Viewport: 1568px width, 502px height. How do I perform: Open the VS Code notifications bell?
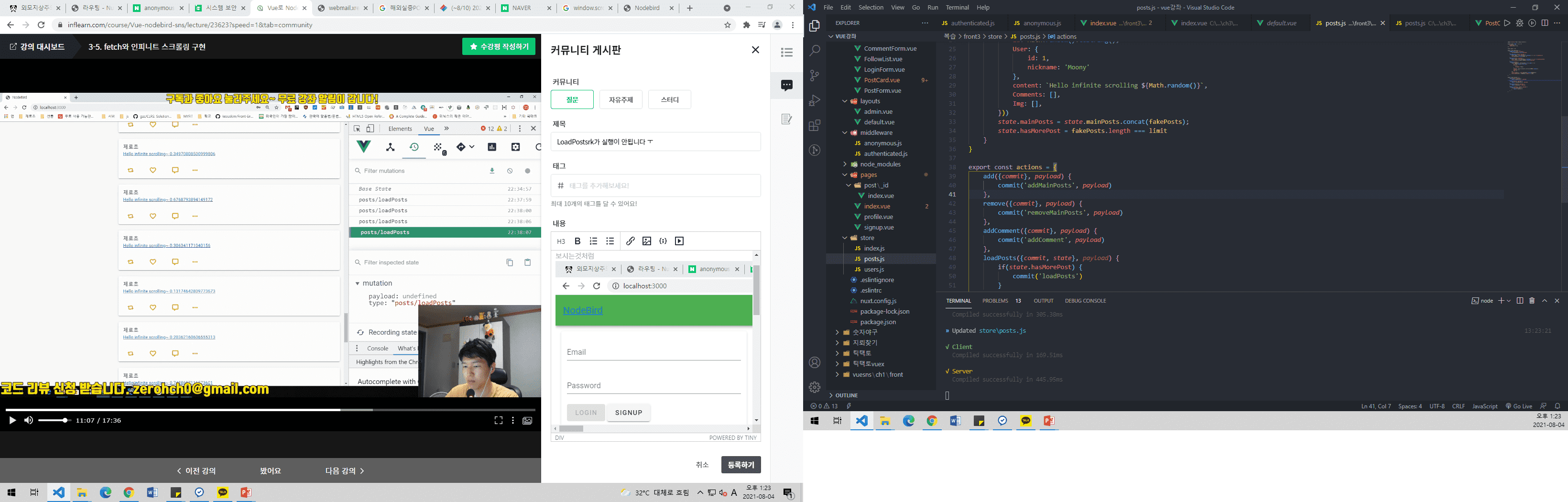coord(1557,406)
